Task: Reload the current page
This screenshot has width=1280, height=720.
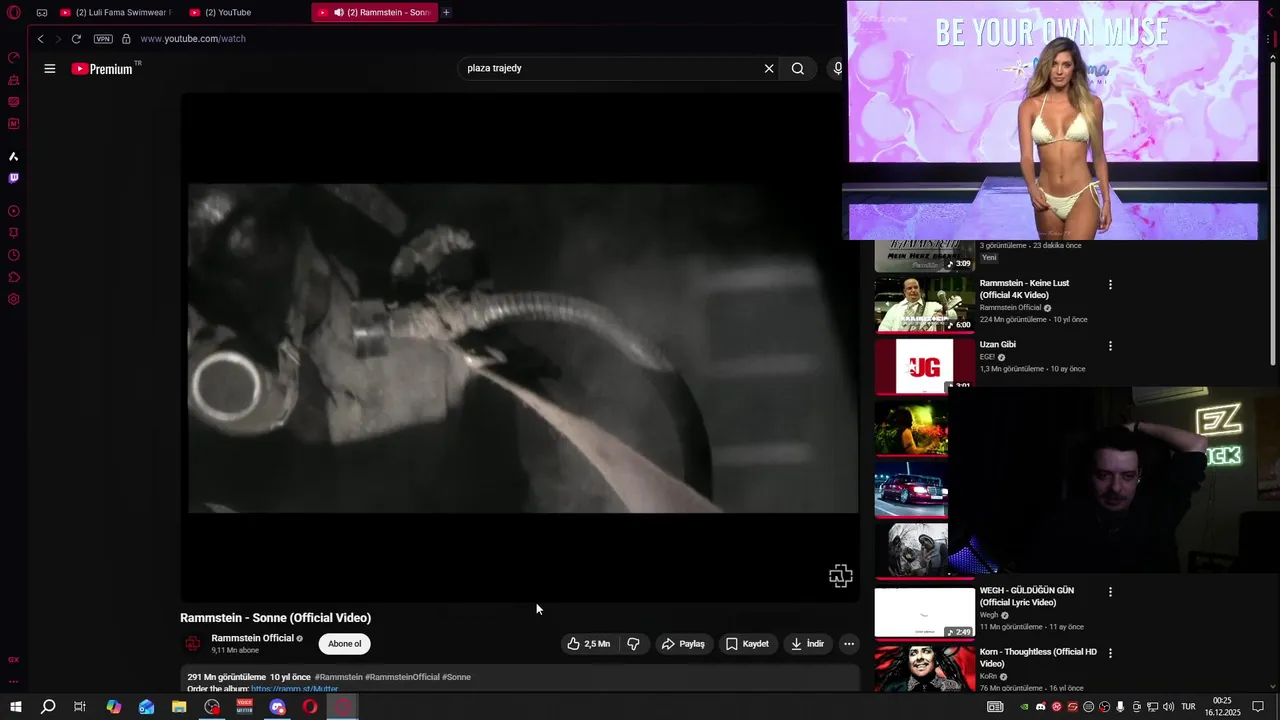Action: pos(76,39)
